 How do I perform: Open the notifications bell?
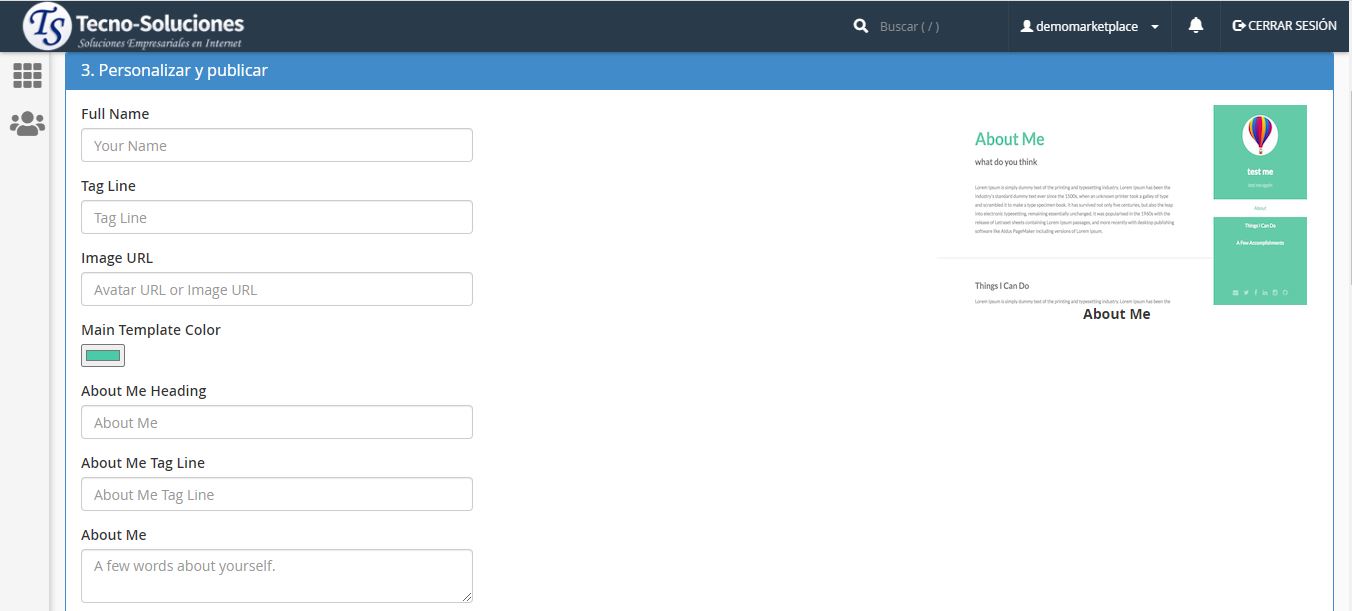pyautogui.click(x=1195, y=26)
